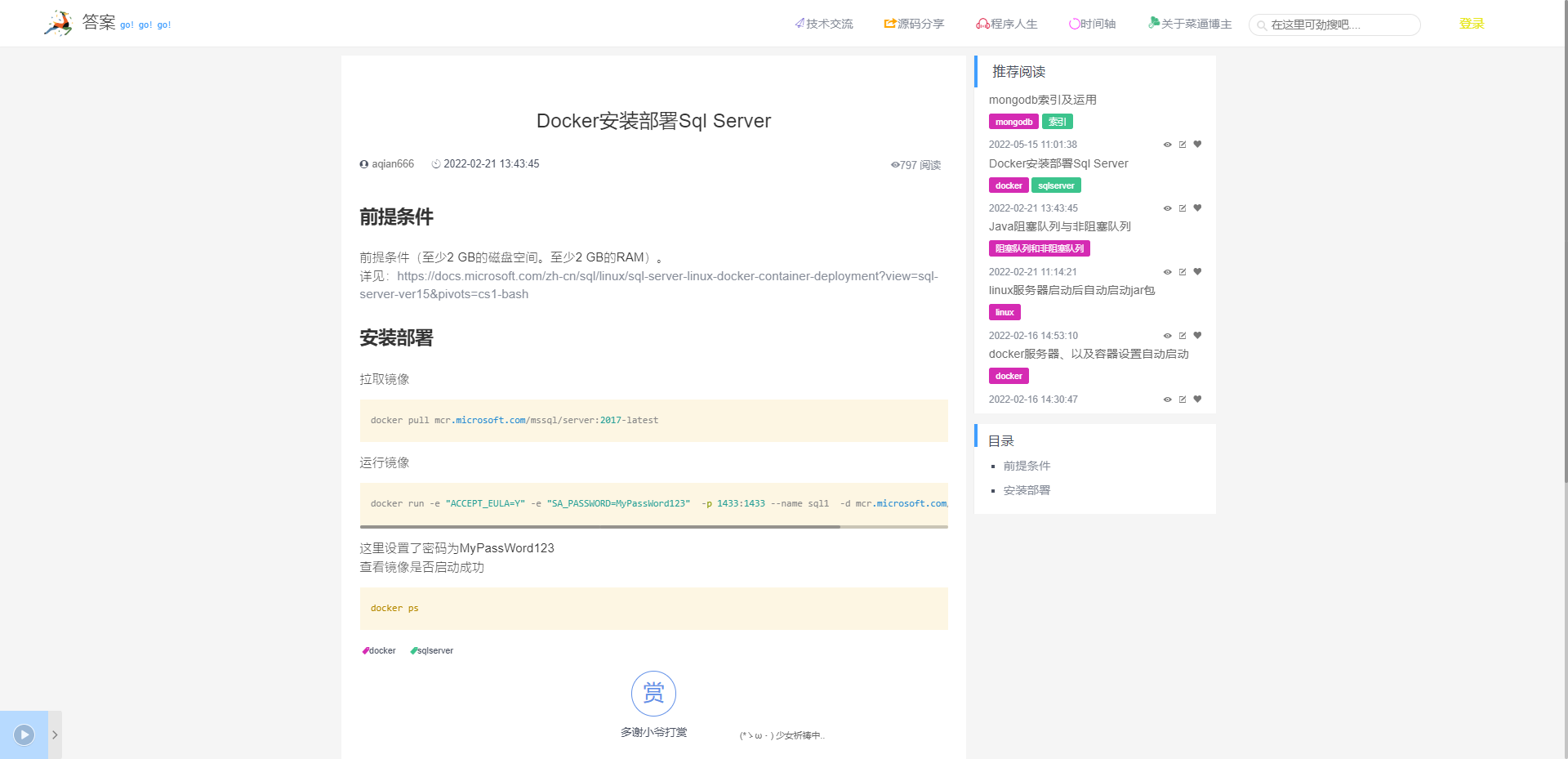Open the 程序人生 menu item

pos(1006,24)
